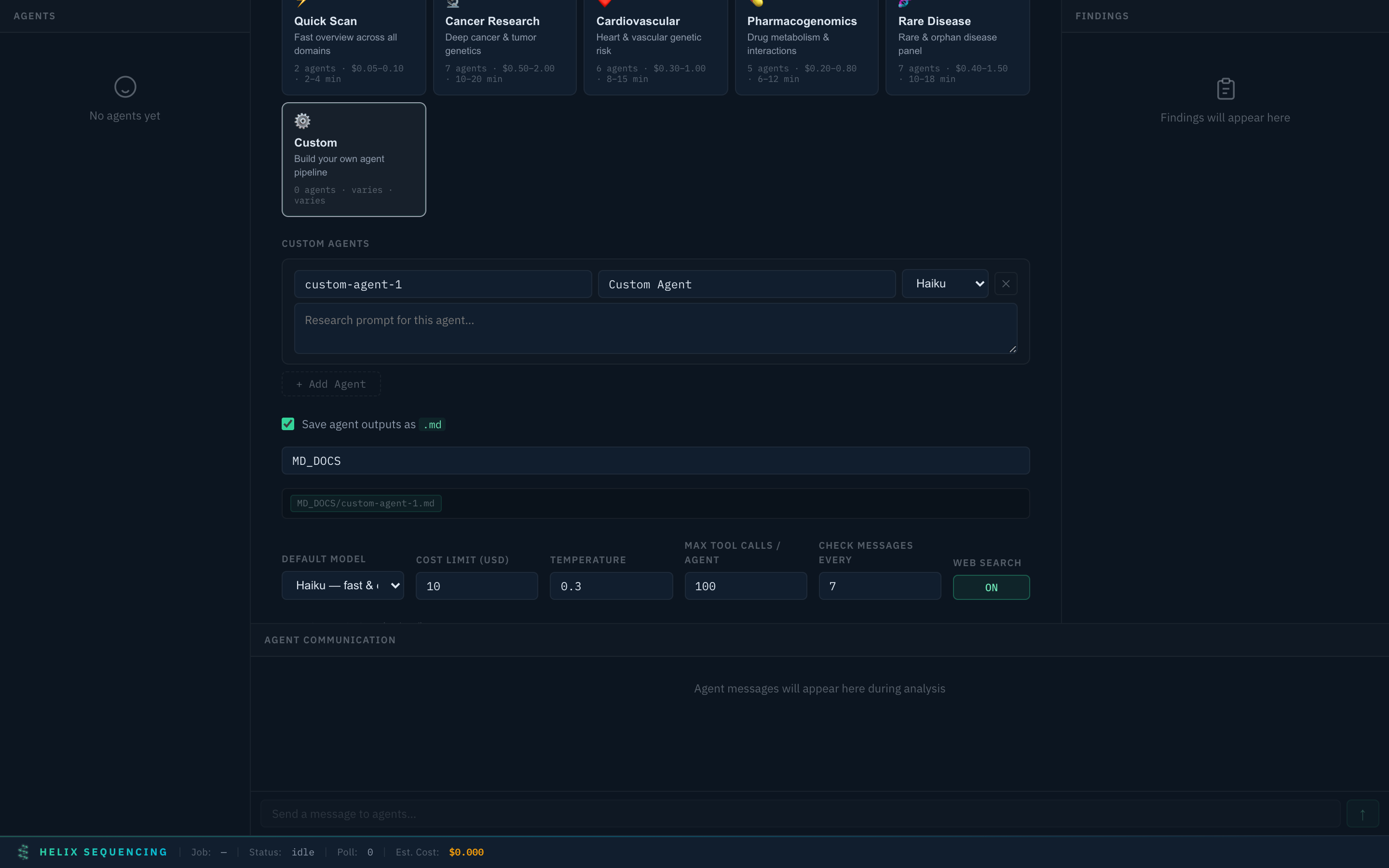The height and width of the screenshot is (868, 1389).
Task: Uncheck Save agent outputs as .md
Action: 287,424
